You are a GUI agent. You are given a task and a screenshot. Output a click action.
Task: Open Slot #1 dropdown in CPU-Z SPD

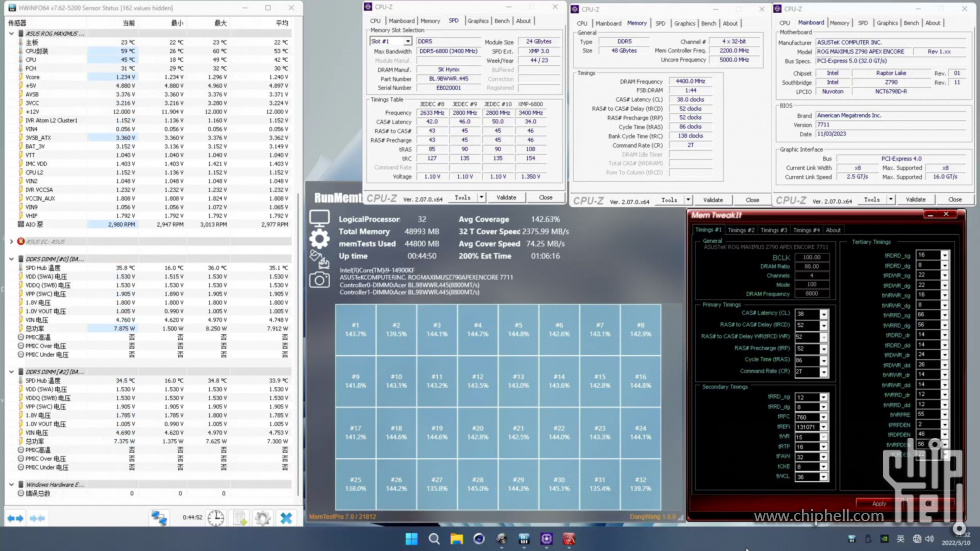(408, 41)
